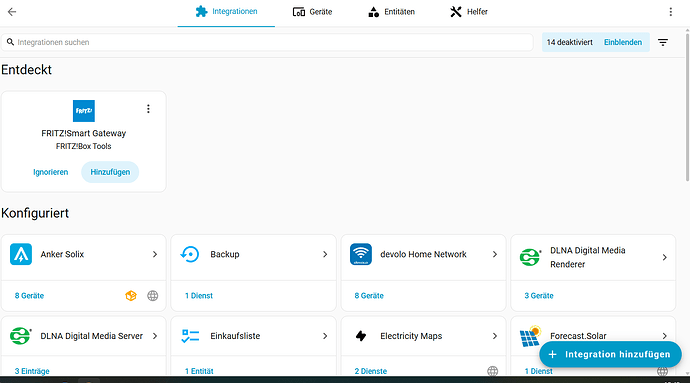This screenshot has width=690, height=383.
Task: Click the page vertical scrollbar
Action: pos(687,106)
